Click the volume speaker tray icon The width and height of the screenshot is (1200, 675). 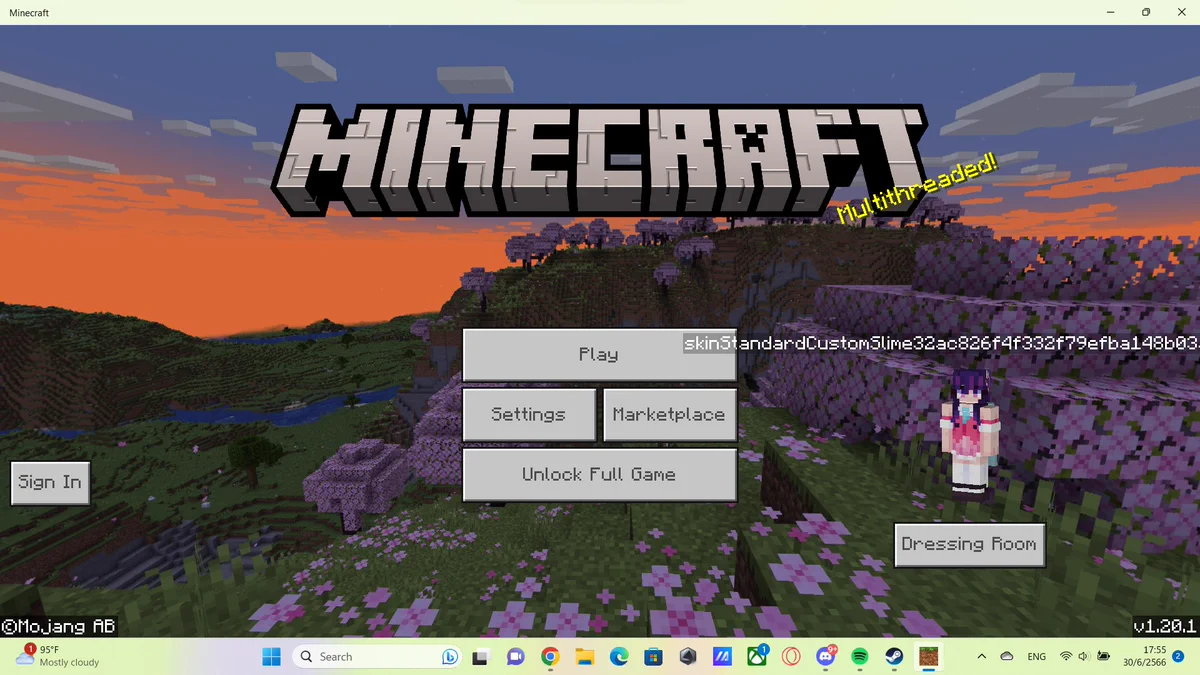(x=1084, y=656)
